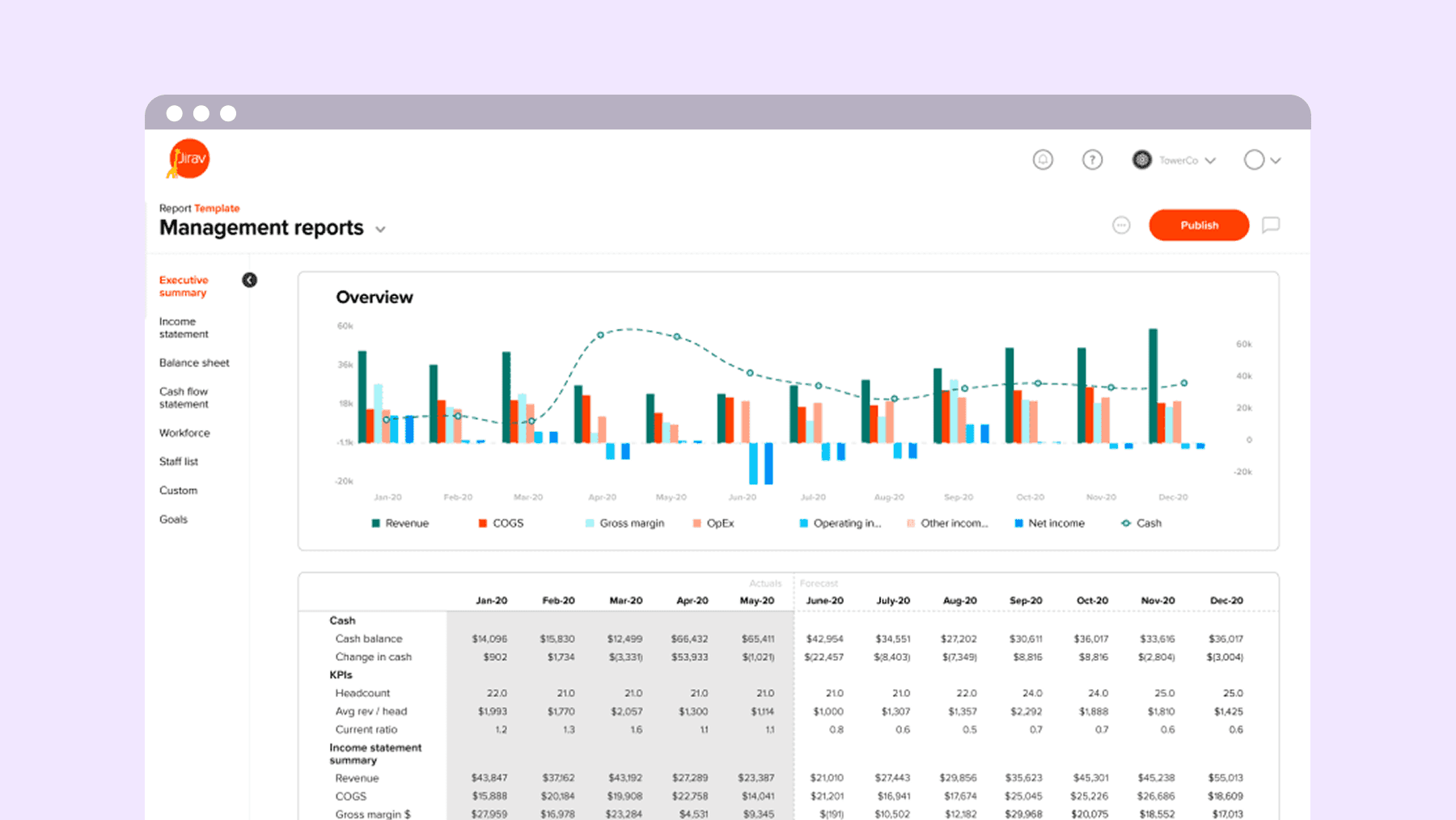The height and width of the screenshot is (820, 1456).
Task: Click the COGS row label in table
Action: point(351,797)
